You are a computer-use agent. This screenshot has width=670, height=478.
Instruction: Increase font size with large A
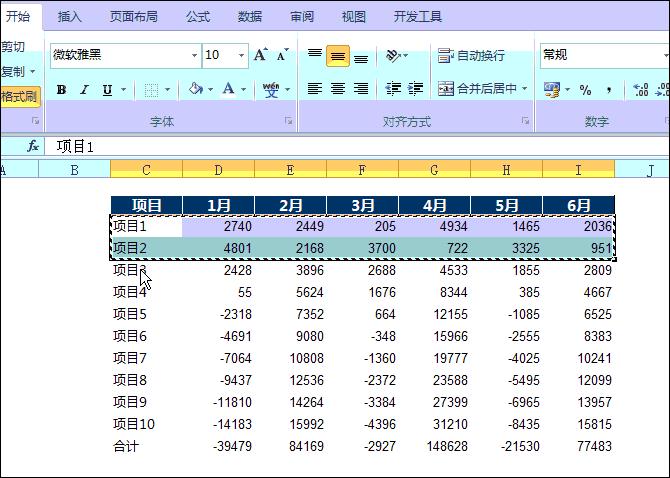click(x=260, y=55)
